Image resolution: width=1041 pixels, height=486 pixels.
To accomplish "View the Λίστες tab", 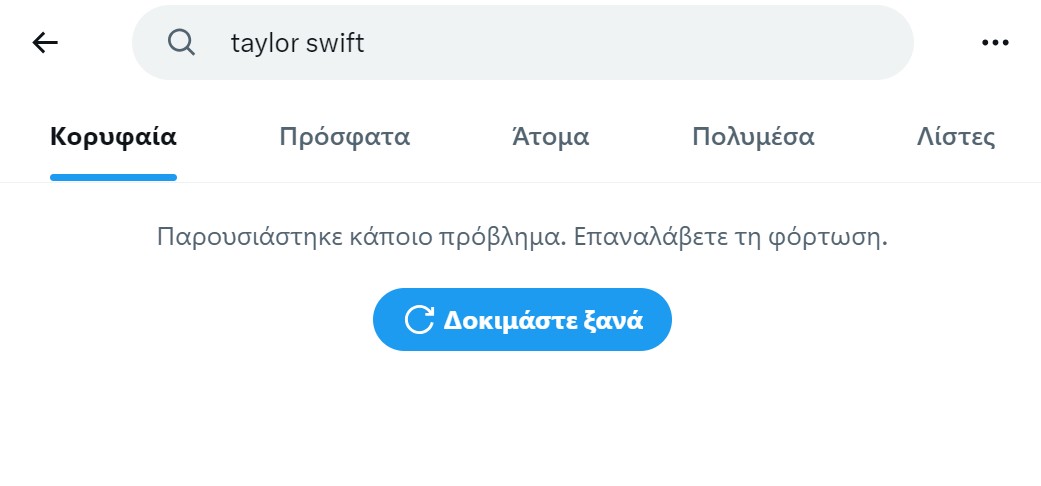I will [x=956, y=137].
